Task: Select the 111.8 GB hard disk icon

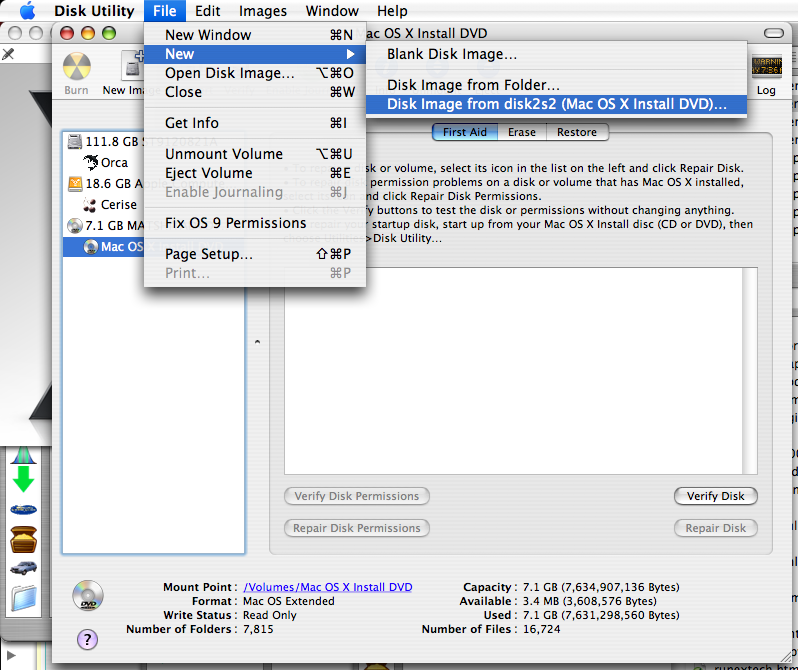Action: (75, 141)
